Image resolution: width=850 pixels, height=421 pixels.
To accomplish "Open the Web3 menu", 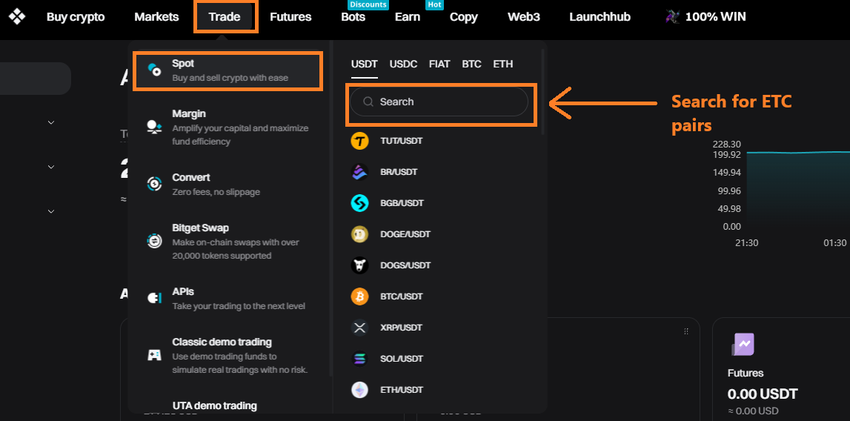I will 524,17.
